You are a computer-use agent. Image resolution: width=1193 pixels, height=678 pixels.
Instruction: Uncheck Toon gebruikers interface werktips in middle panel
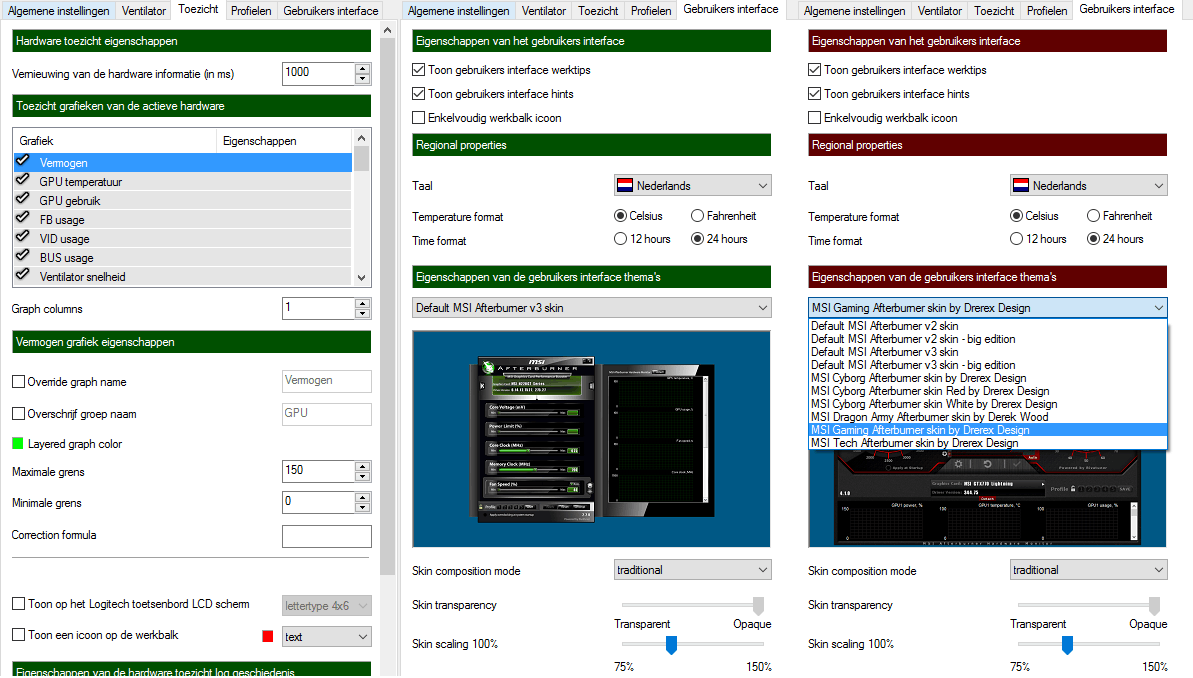418,69
